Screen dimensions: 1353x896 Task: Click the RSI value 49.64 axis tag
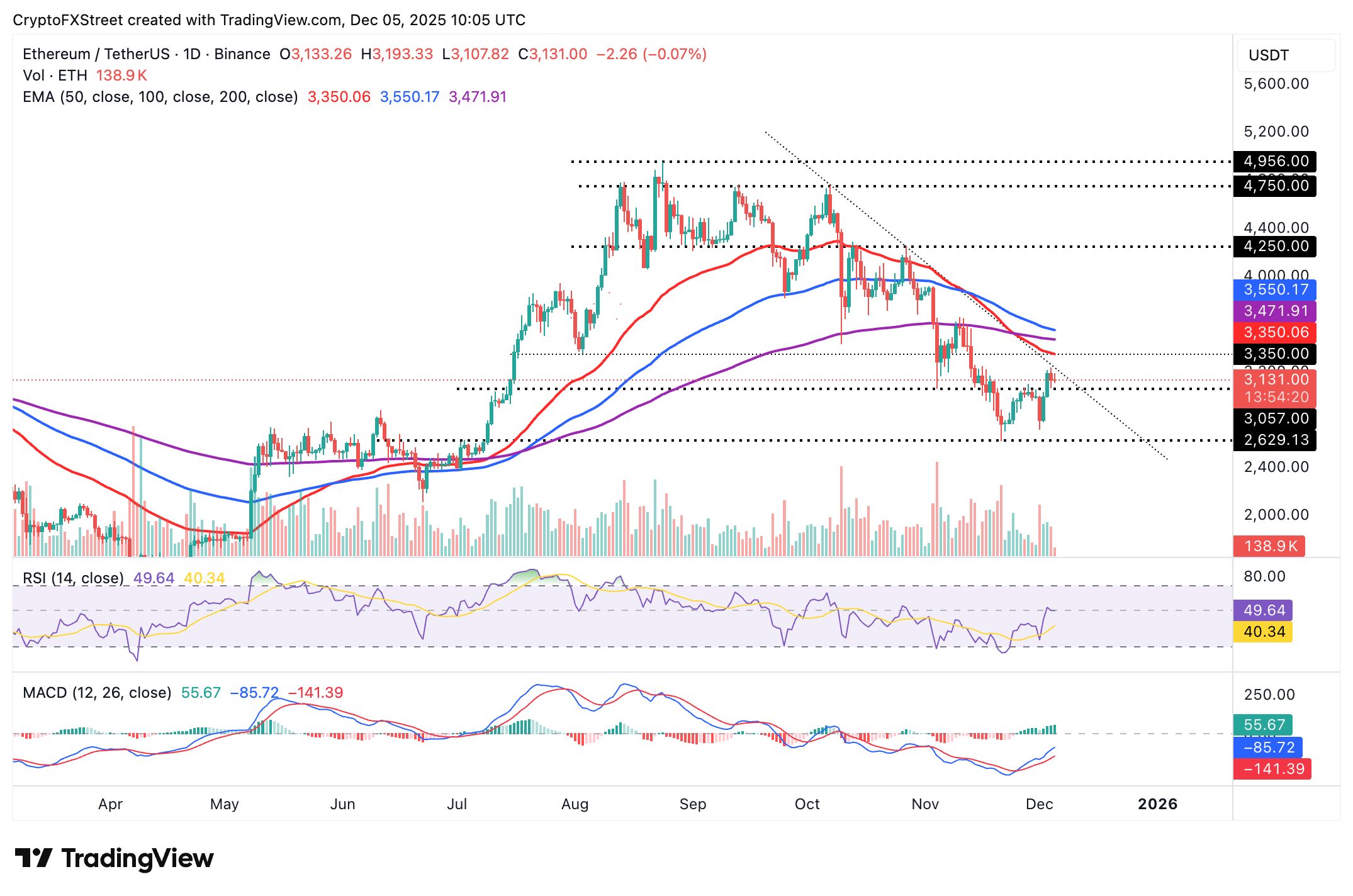point(1263,610)
